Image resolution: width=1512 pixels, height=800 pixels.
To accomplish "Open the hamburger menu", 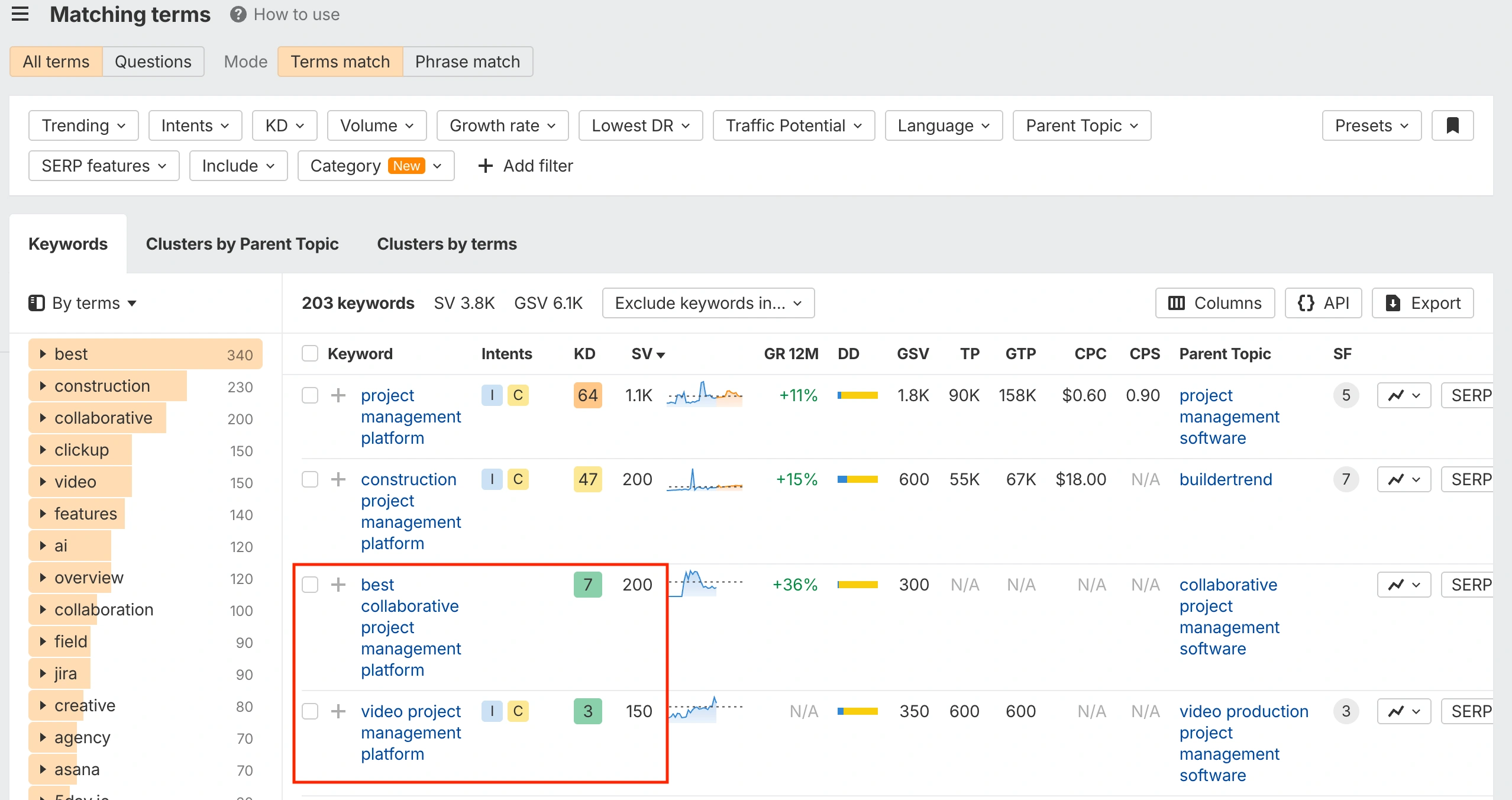I will click(20, 14).
